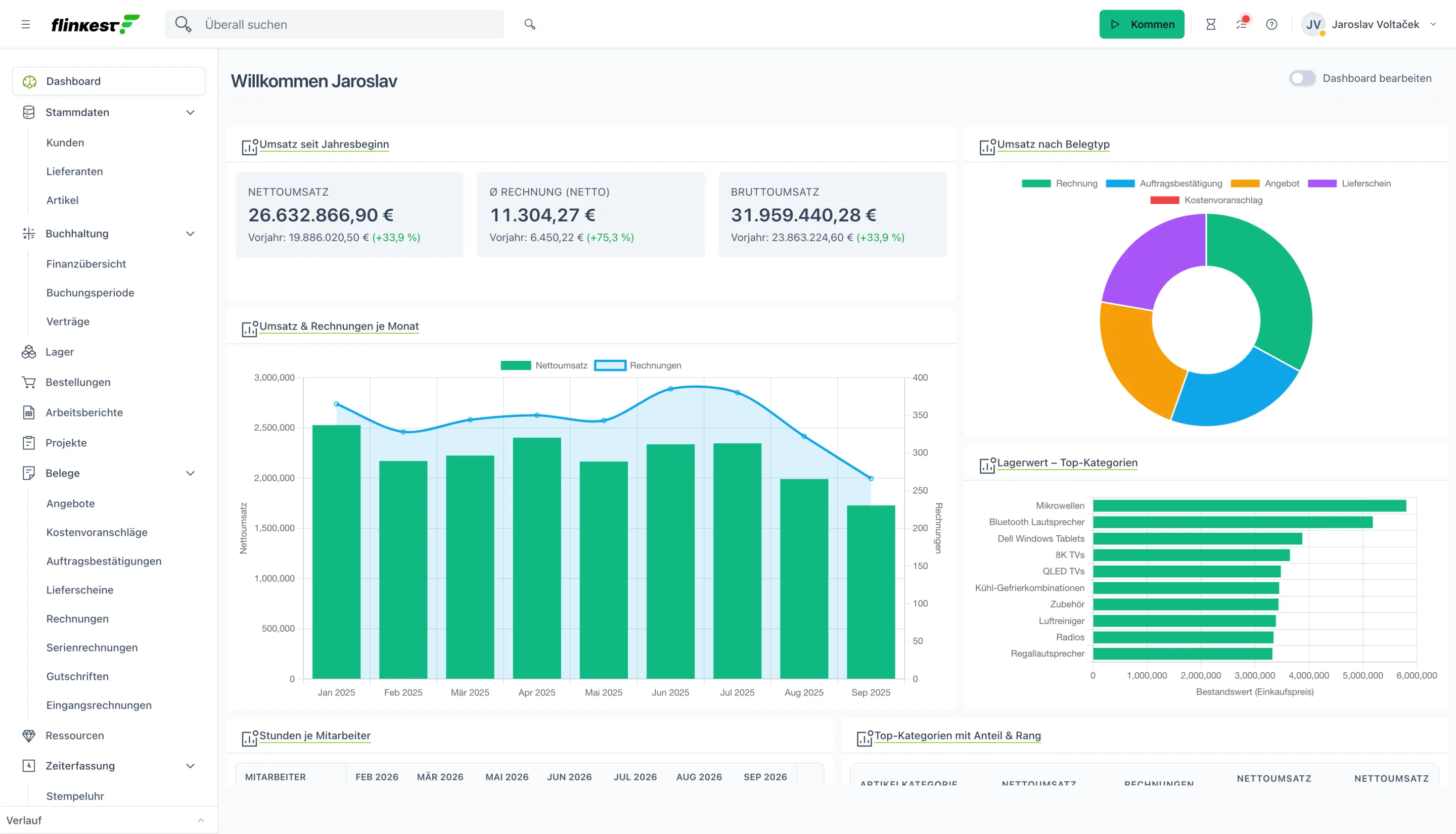
Task: Collapse the Buchhaltung section chevron
Action: click(190, 234)
